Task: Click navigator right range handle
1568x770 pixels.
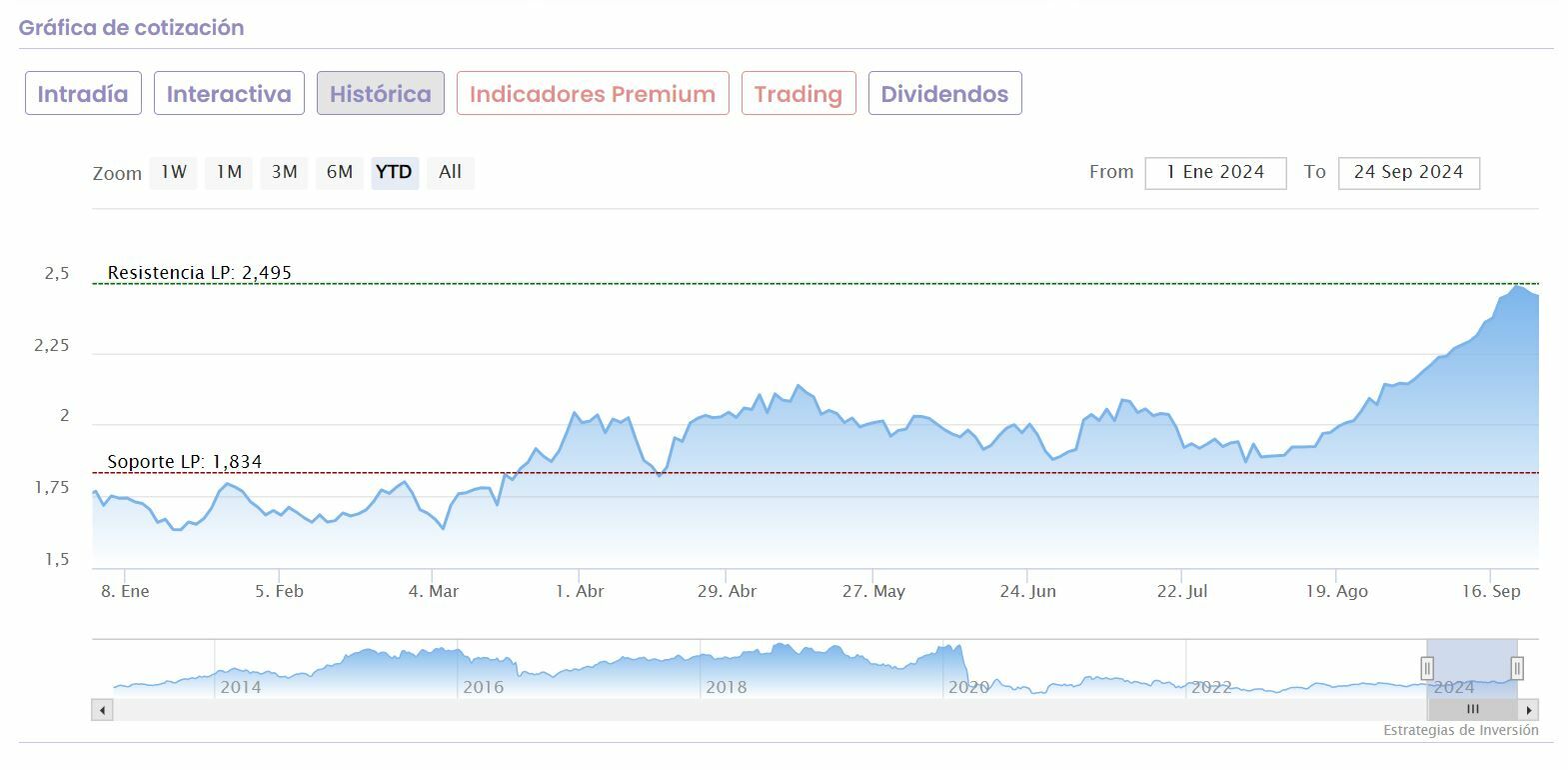Action: pyautogui.click(x=1517, y=668)
